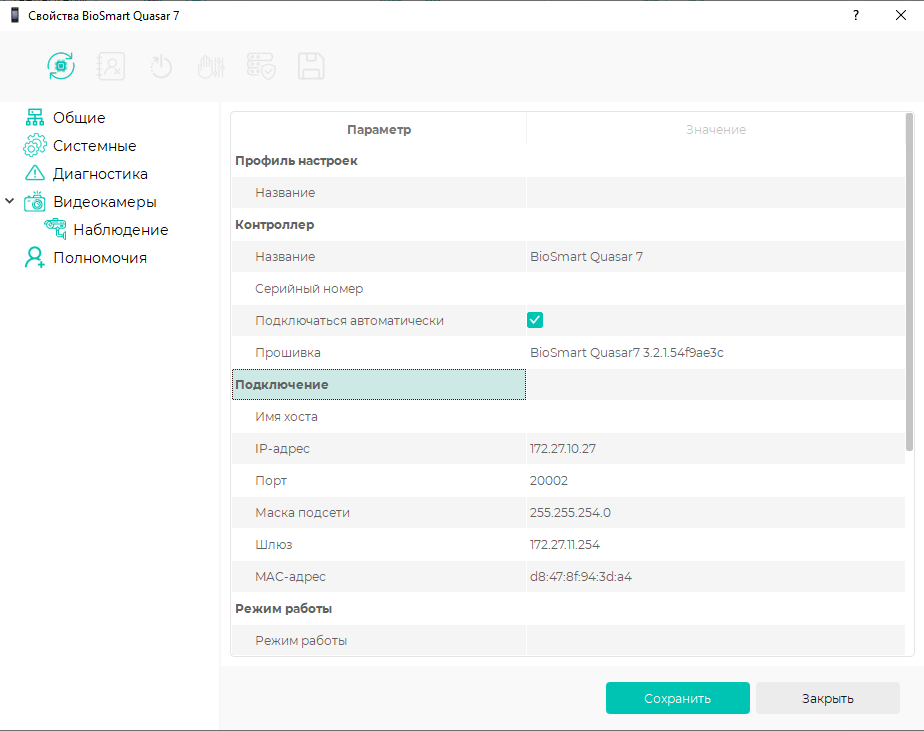Click the Значение column header
Image resolution: width=924 pixels, height=731 pixels.
click(715, 129)
